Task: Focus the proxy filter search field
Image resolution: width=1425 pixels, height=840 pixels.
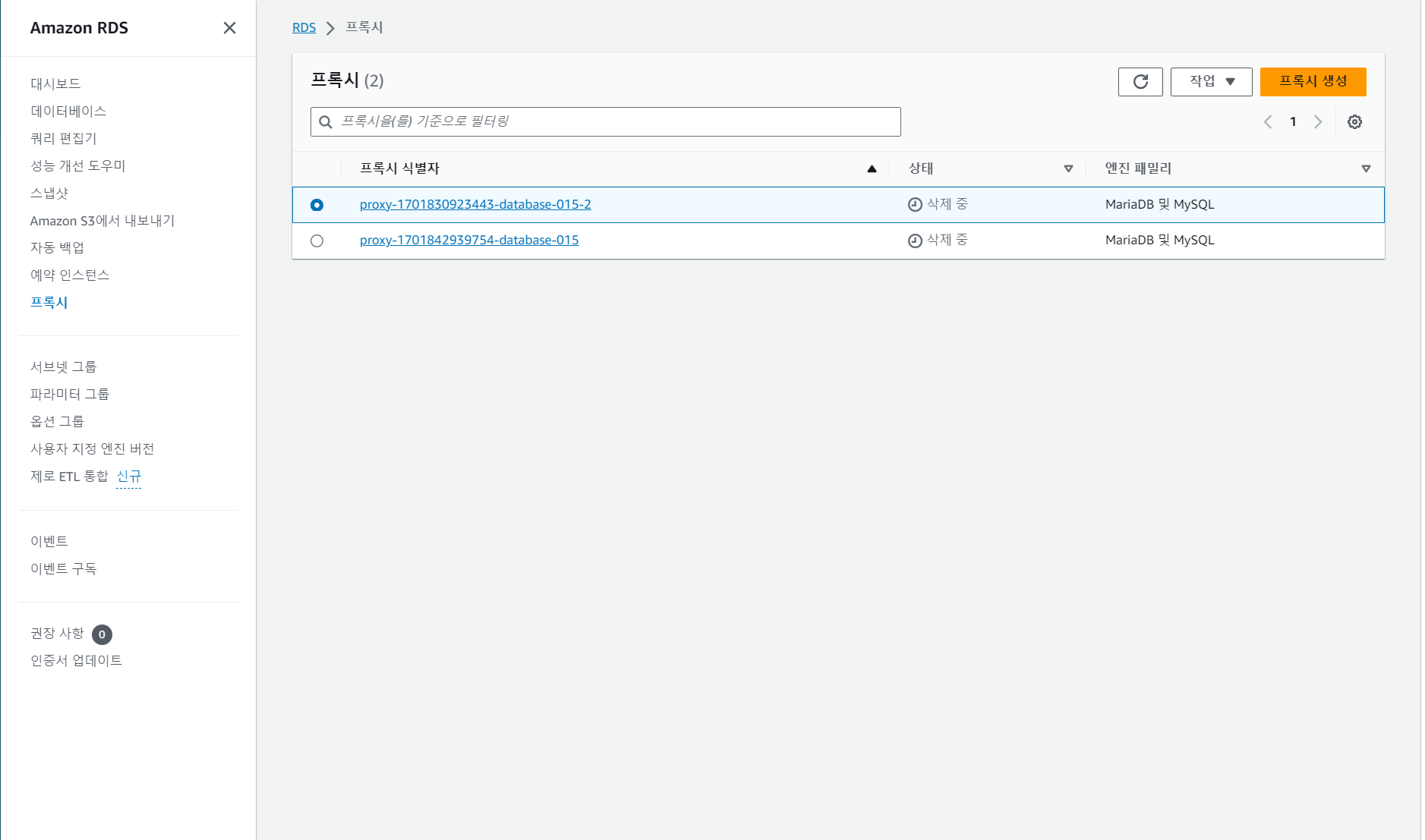Action: click(606, 122)
